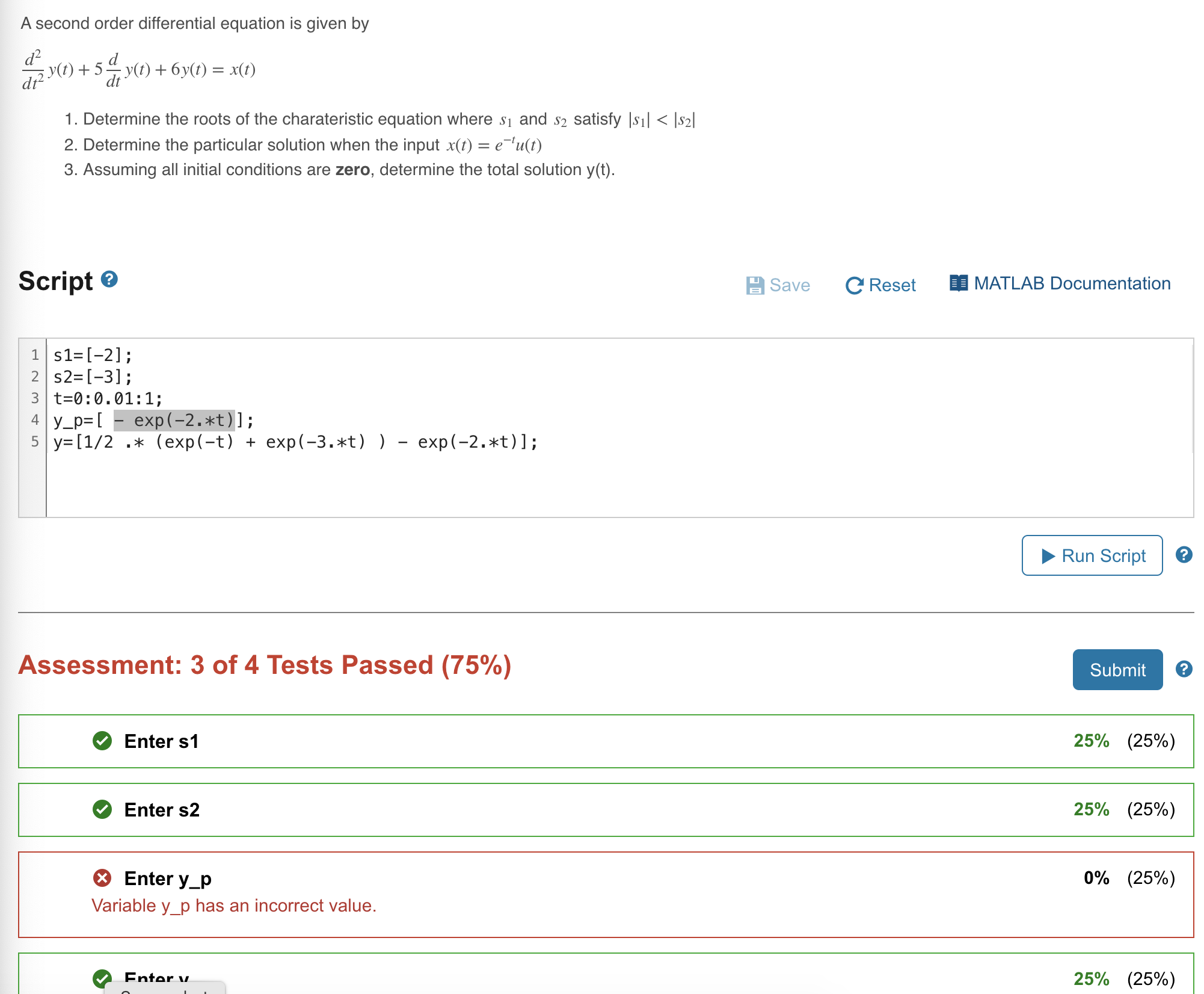Click the green checkmark on Enter s2 test
The image size is (1204, 994).
[102, 809]
